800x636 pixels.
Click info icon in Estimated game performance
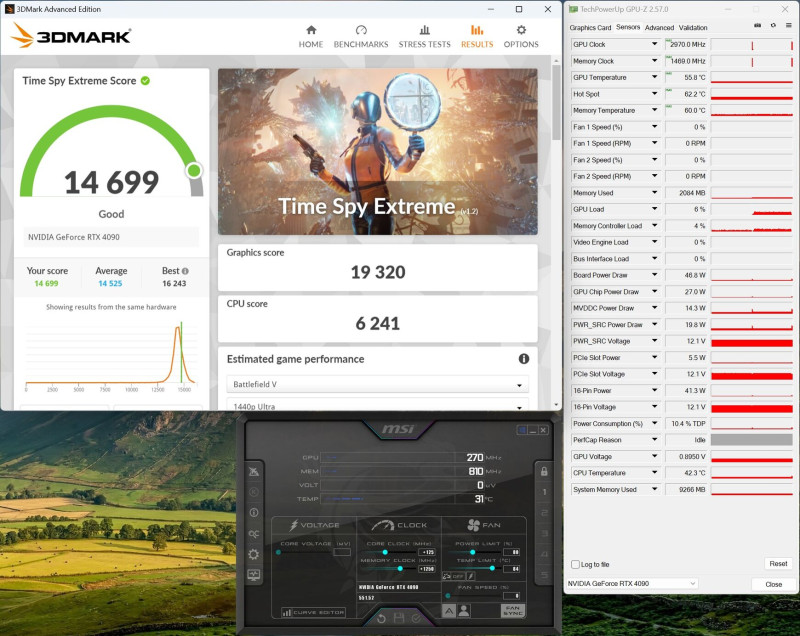[523, 359]
